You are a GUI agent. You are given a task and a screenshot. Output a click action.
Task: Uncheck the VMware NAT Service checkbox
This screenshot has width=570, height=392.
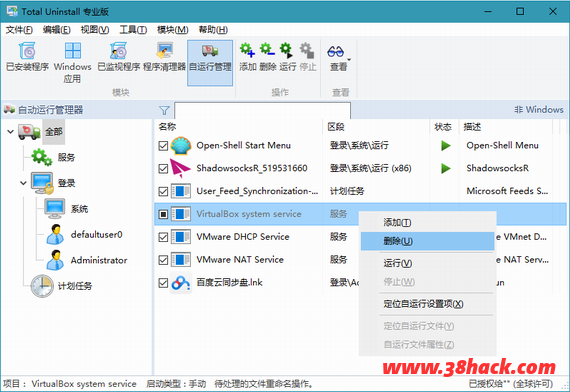pos(163,260)
